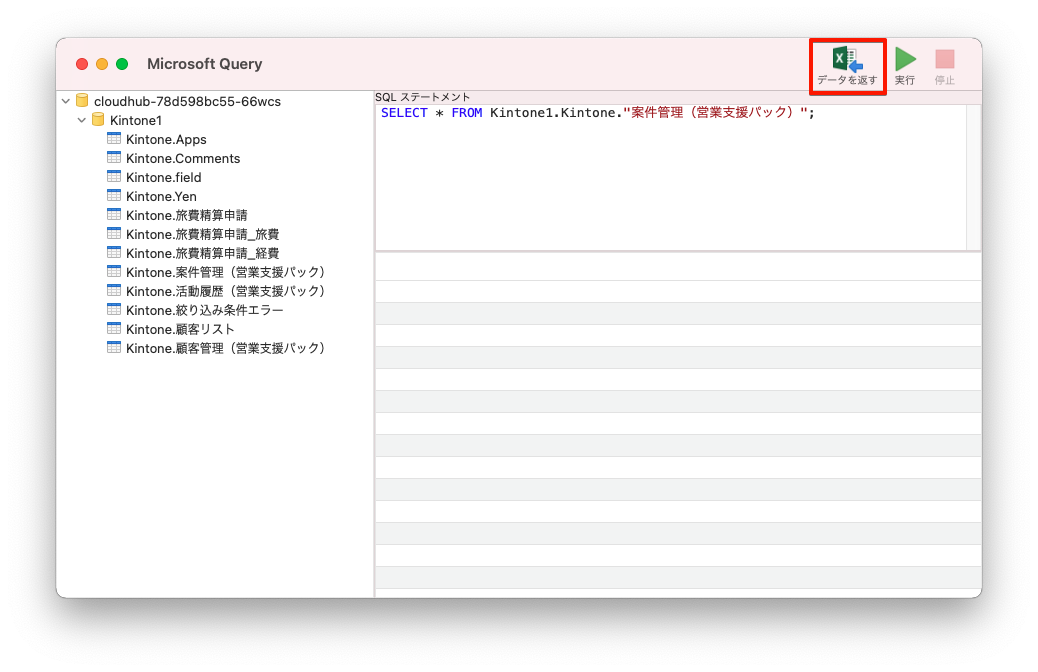Click the Excel データを返す icon

pos(847,60)
